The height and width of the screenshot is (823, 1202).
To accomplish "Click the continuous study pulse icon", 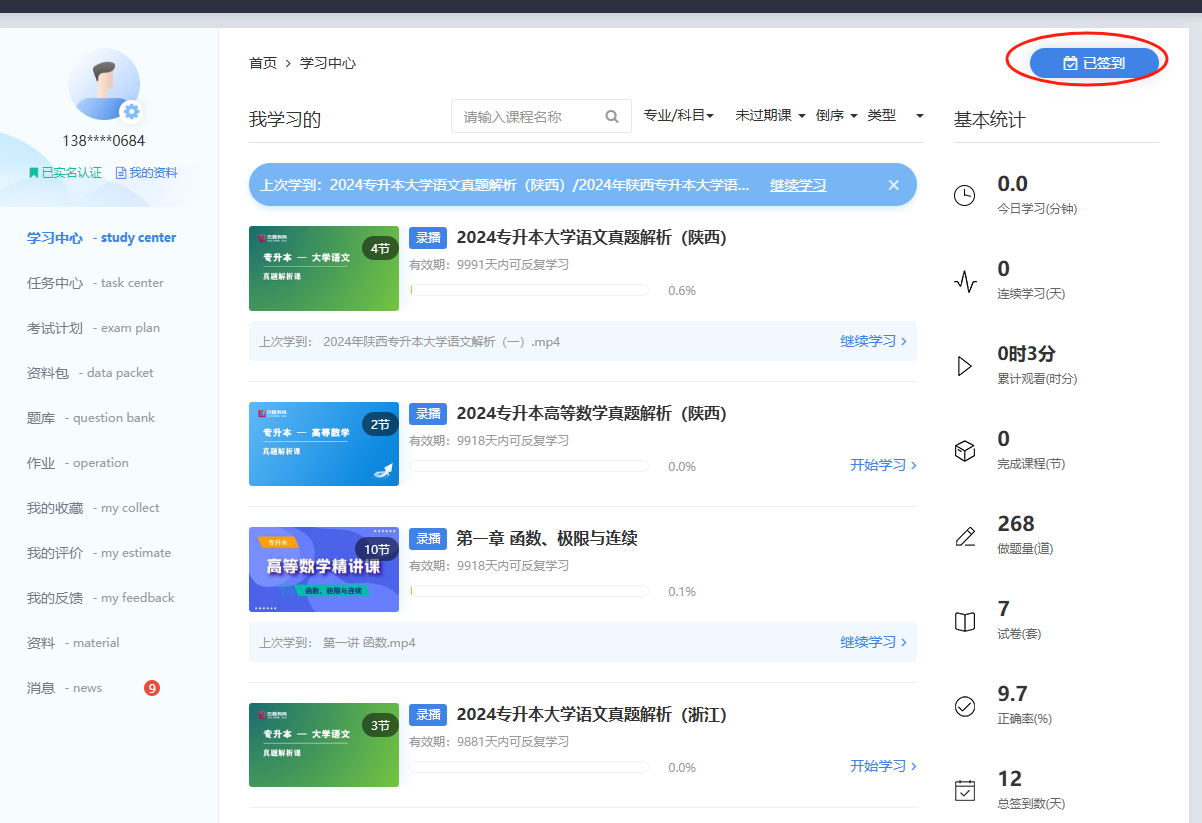I will point(964,281).
